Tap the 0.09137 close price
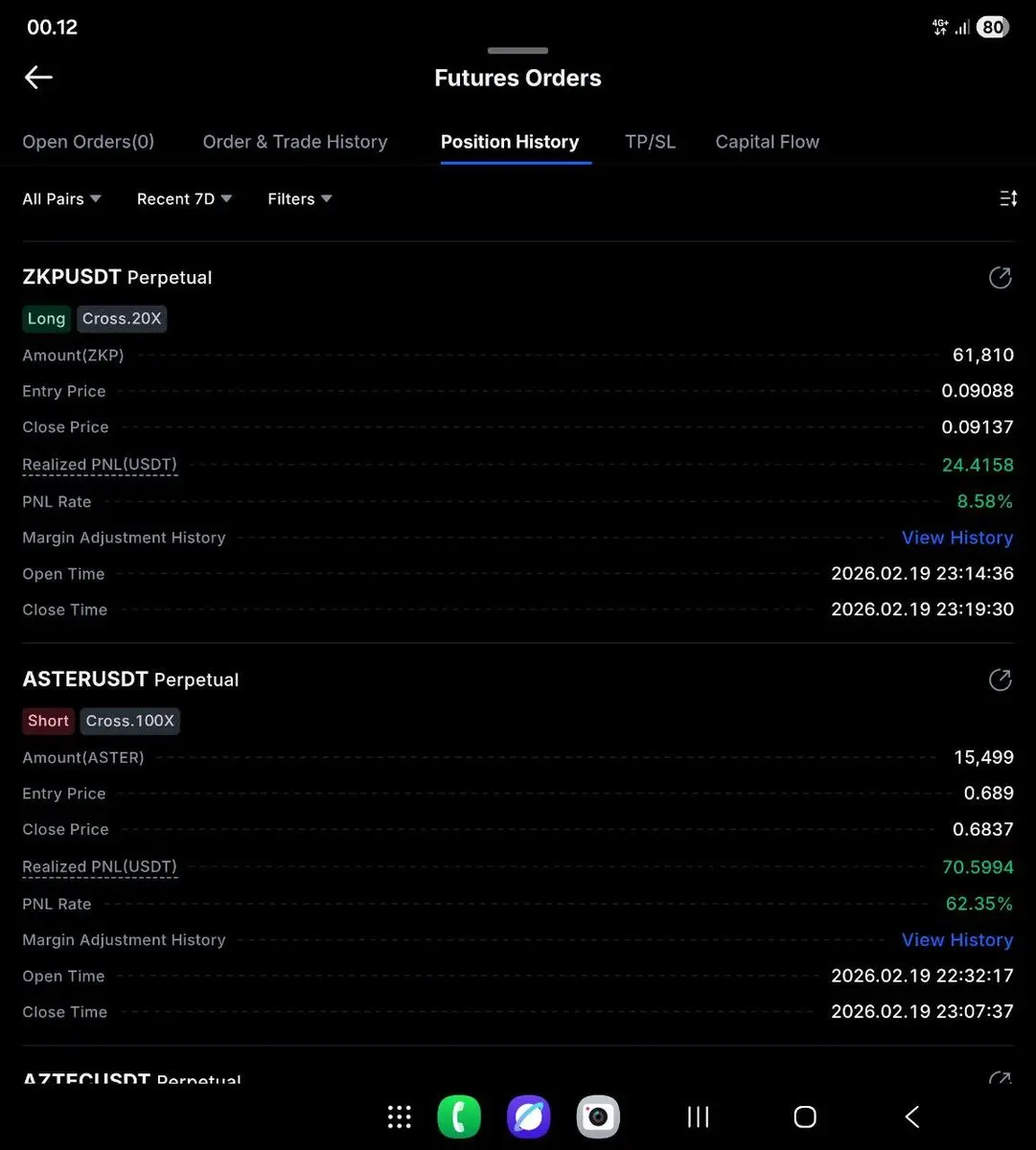Screen dimensions: 1036x1150 pos(978,427)
